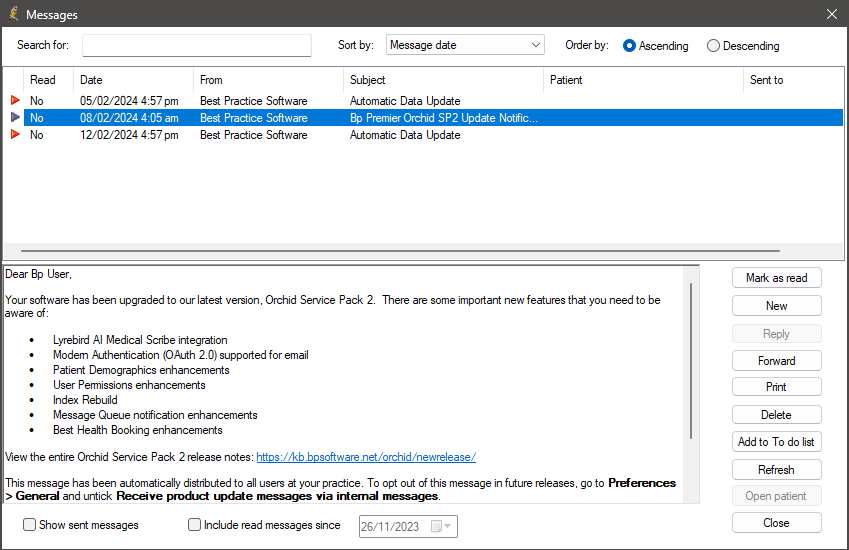The width and height of the screenshot is (849, 550).
Task: Click the Sent to column header
Action: 793,80
